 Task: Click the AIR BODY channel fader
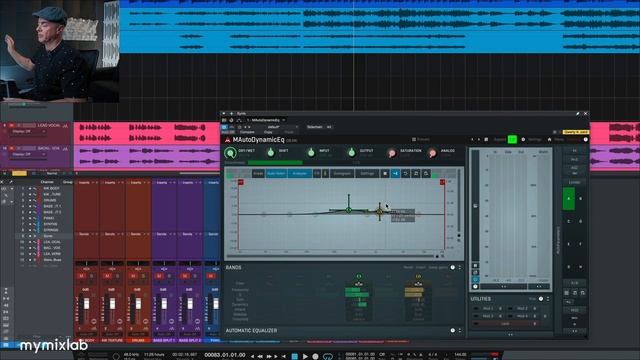(87, 304)
